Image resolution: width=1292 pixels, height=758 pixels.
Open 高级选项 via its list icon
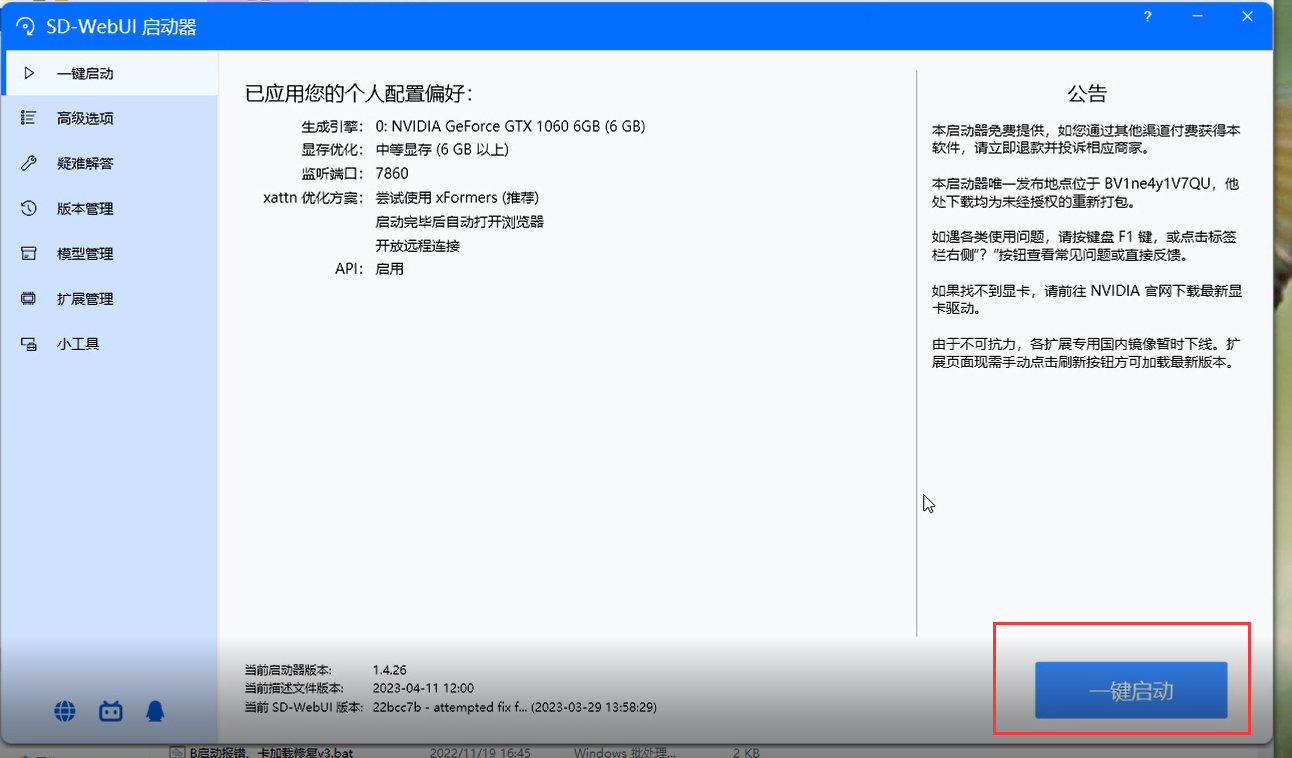pyautogui.click(x=29, y=118)
